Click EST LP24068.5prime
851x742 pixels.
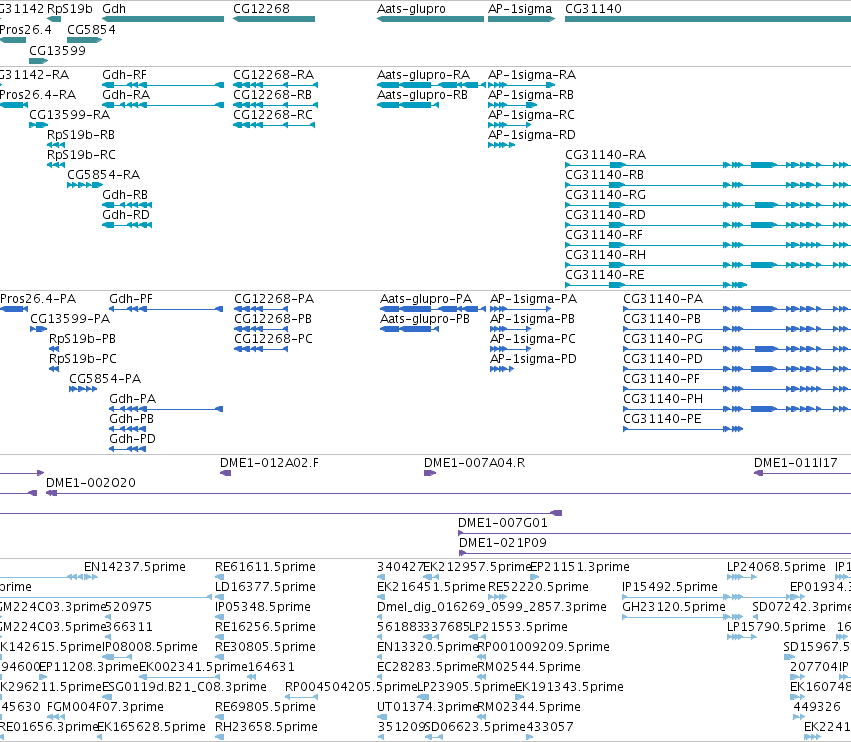coord(776,567)
